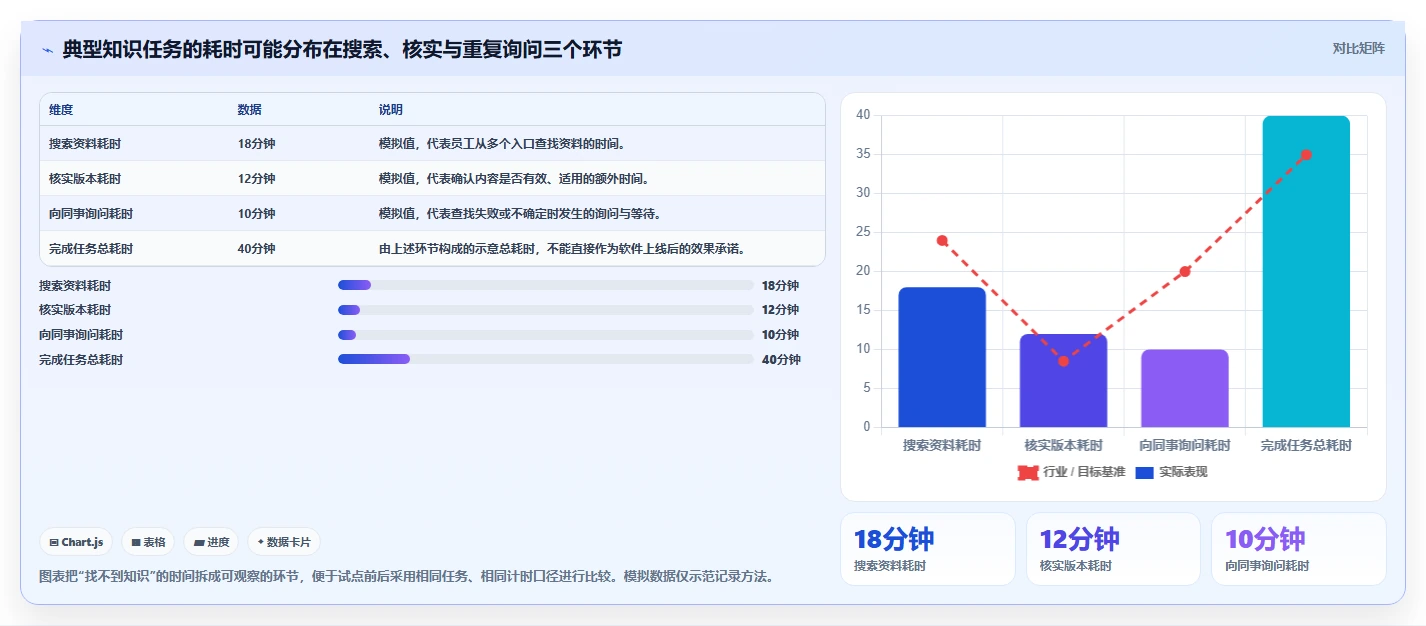Click the 40分钟 value beside the progress bar
Viewport: 1426px width, 626px height.
point(781,360)
